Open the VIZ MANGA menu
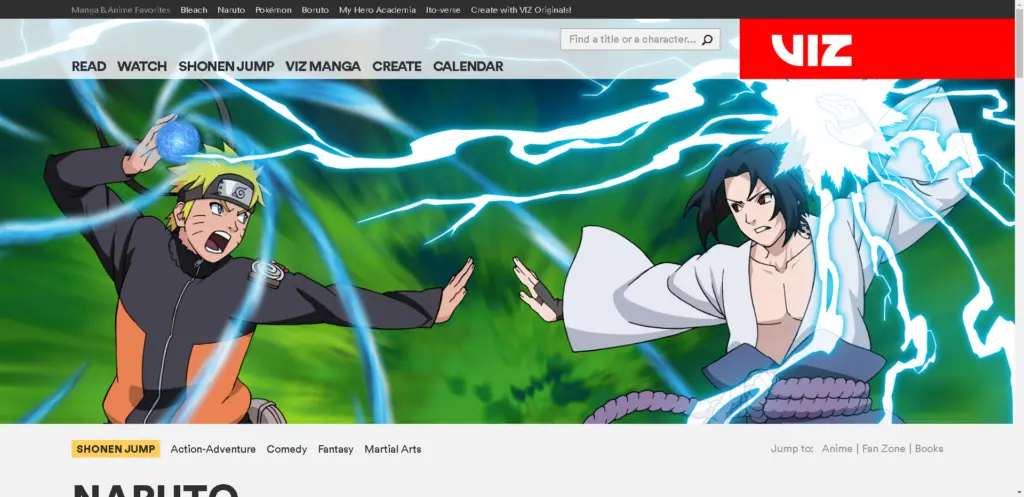The height and width of the screenshot is (497, 1024). 323,66
